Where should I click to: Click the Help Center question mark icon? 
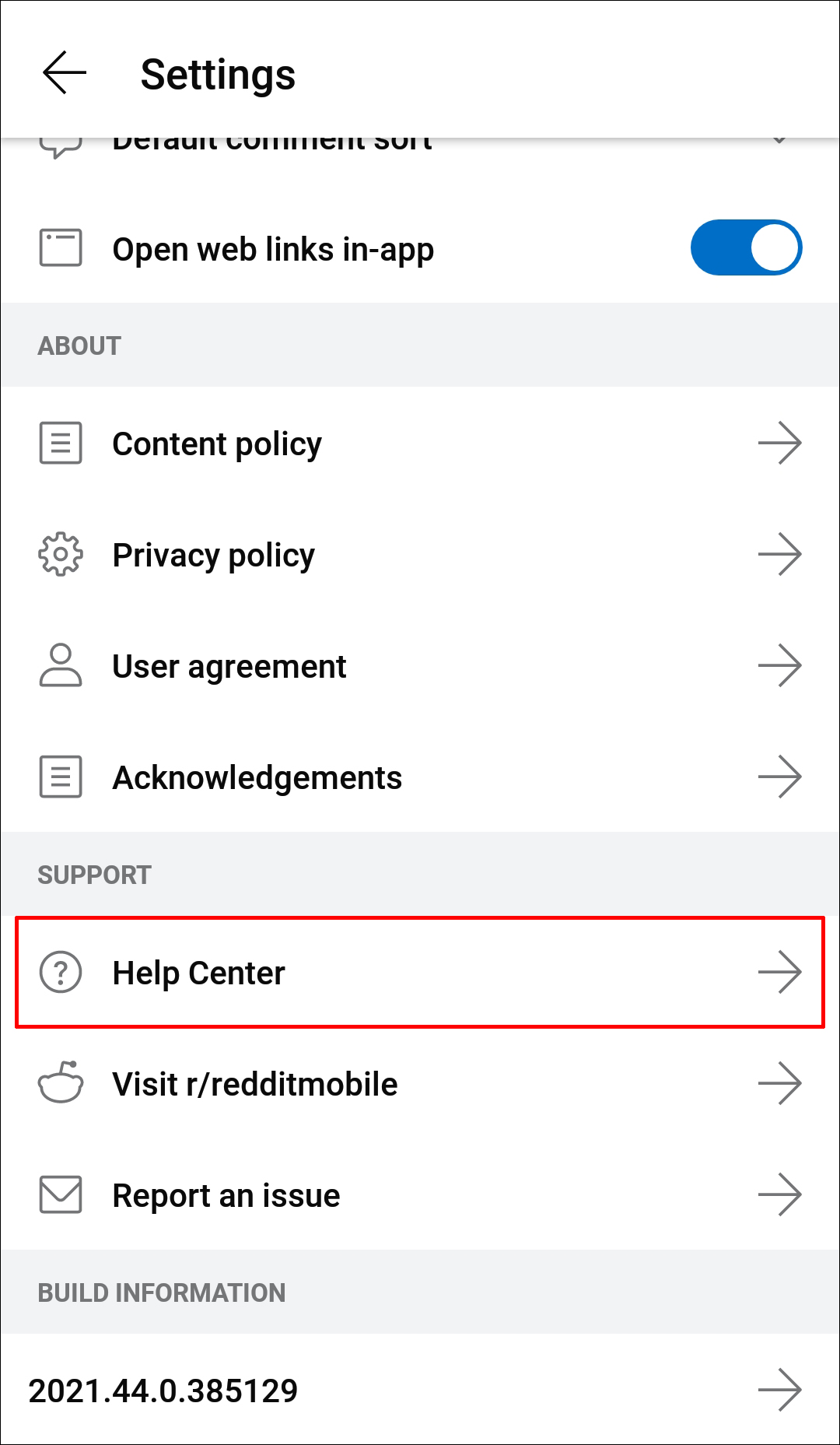(61, 973)
